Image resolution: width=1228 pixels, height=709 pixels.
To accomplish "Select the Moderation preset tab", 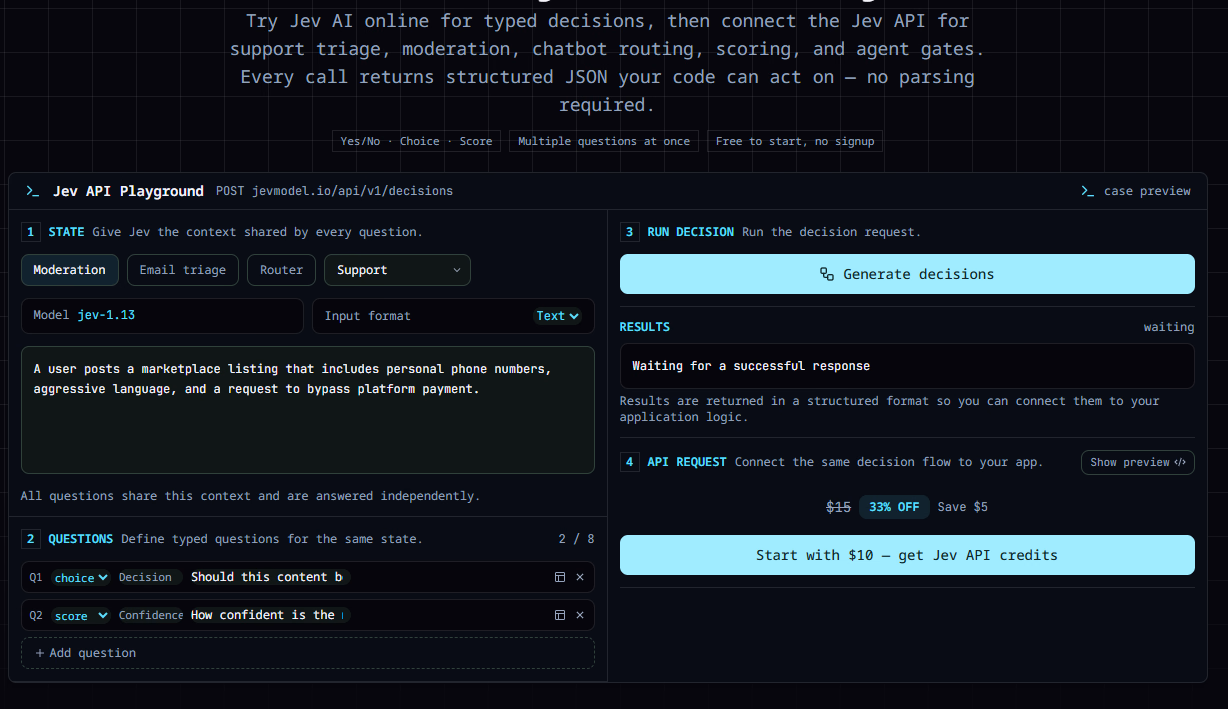I will click(69, 270).
